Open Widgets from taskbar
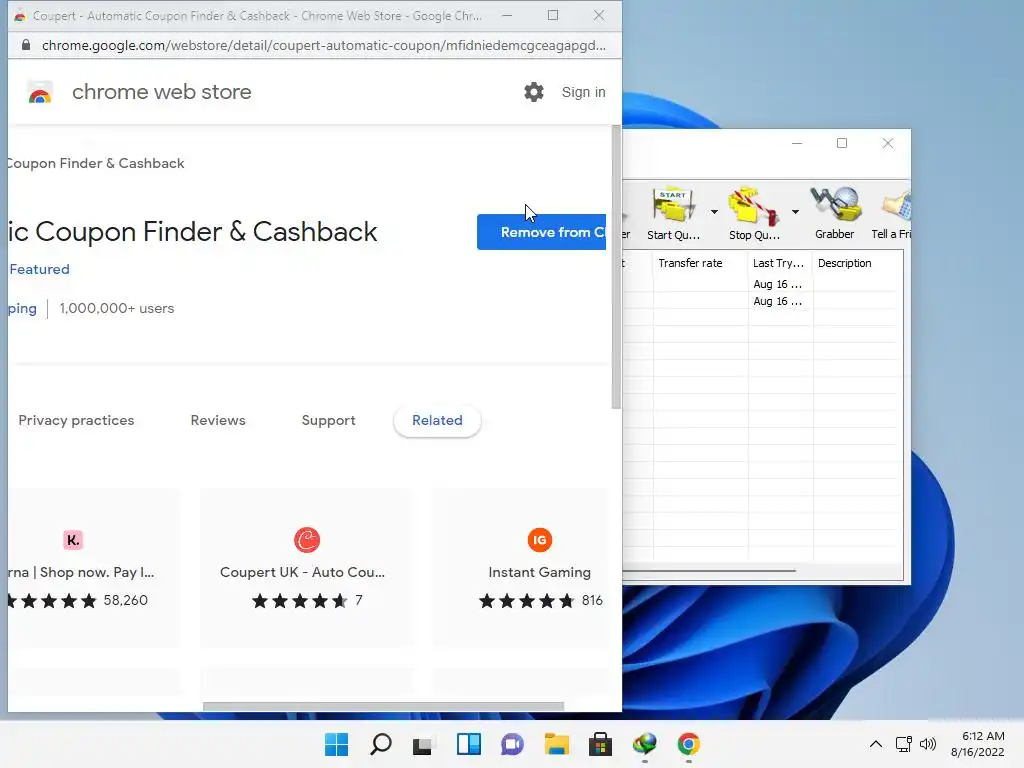Viewport: 1024px width, 768px height. 469,744
